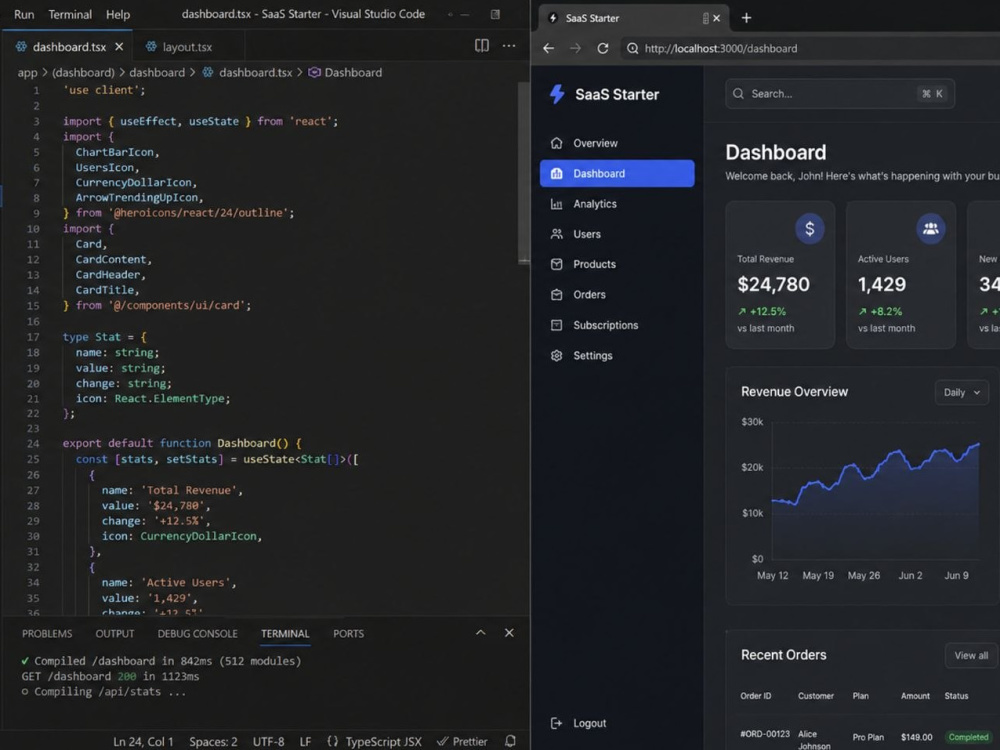The height and width of the screenshot is (750, 1000).
Task: Open the Run menu in VS Code
Action: click(x=24, y=14)
